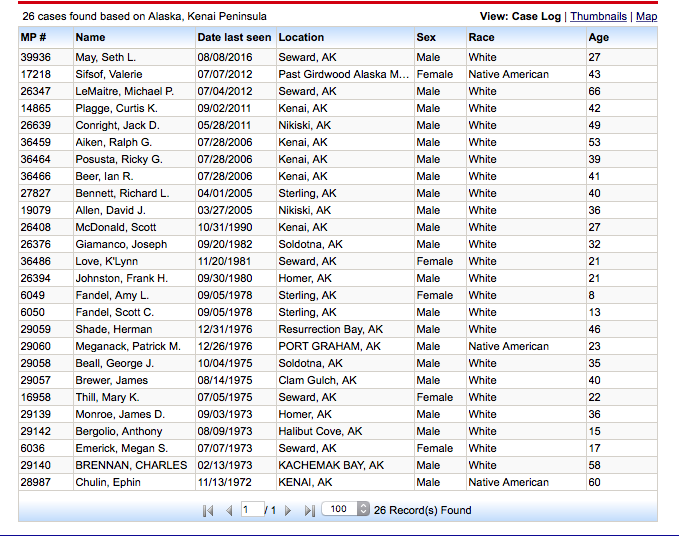The height and width of the screenshot is (541, 679).
Task: Click the next page arrow
Action: pyautogui.click(x=288, y=510)
